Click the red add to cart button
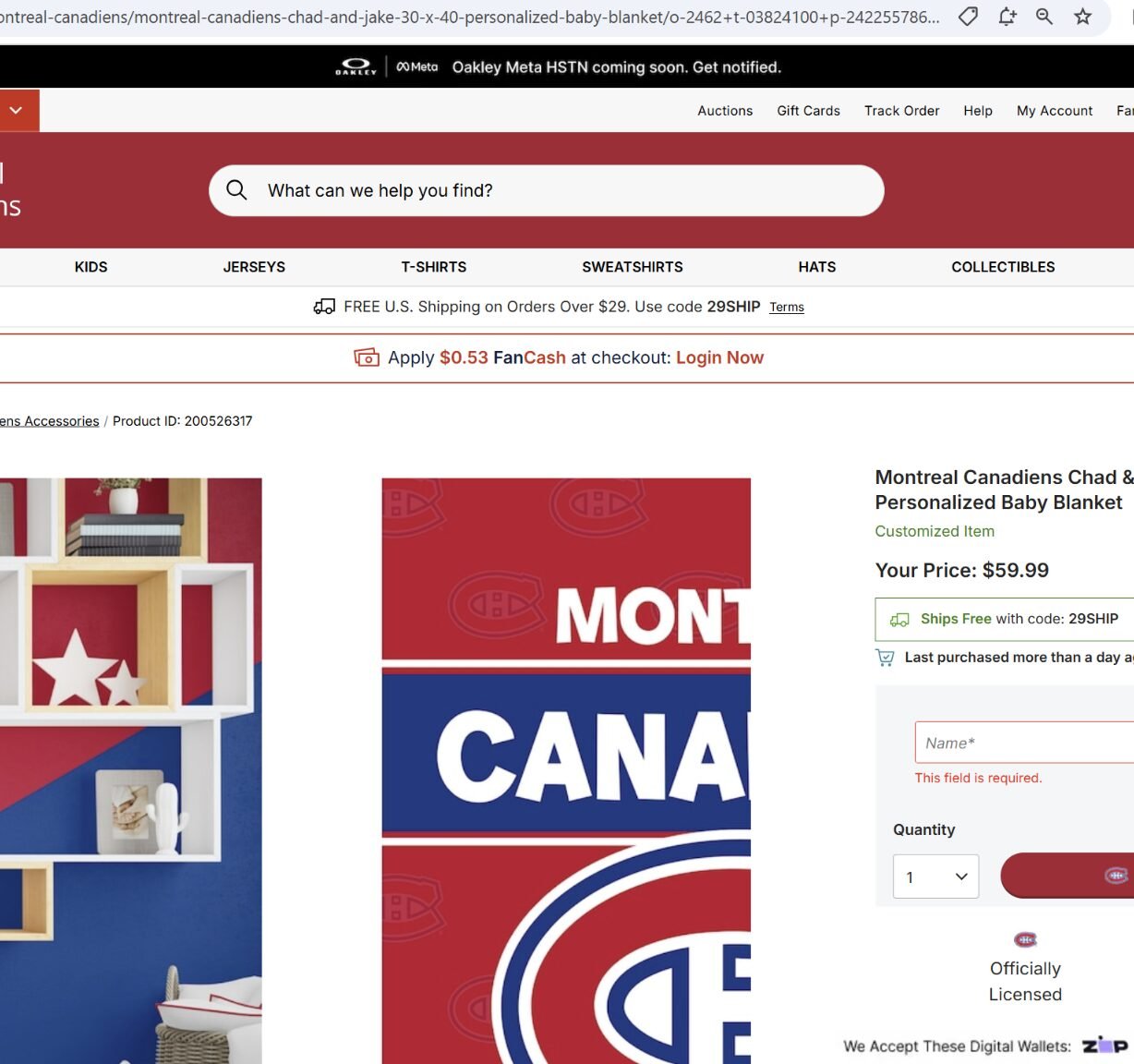Screen dimensions: 1134x1064 coord(1068,876)
